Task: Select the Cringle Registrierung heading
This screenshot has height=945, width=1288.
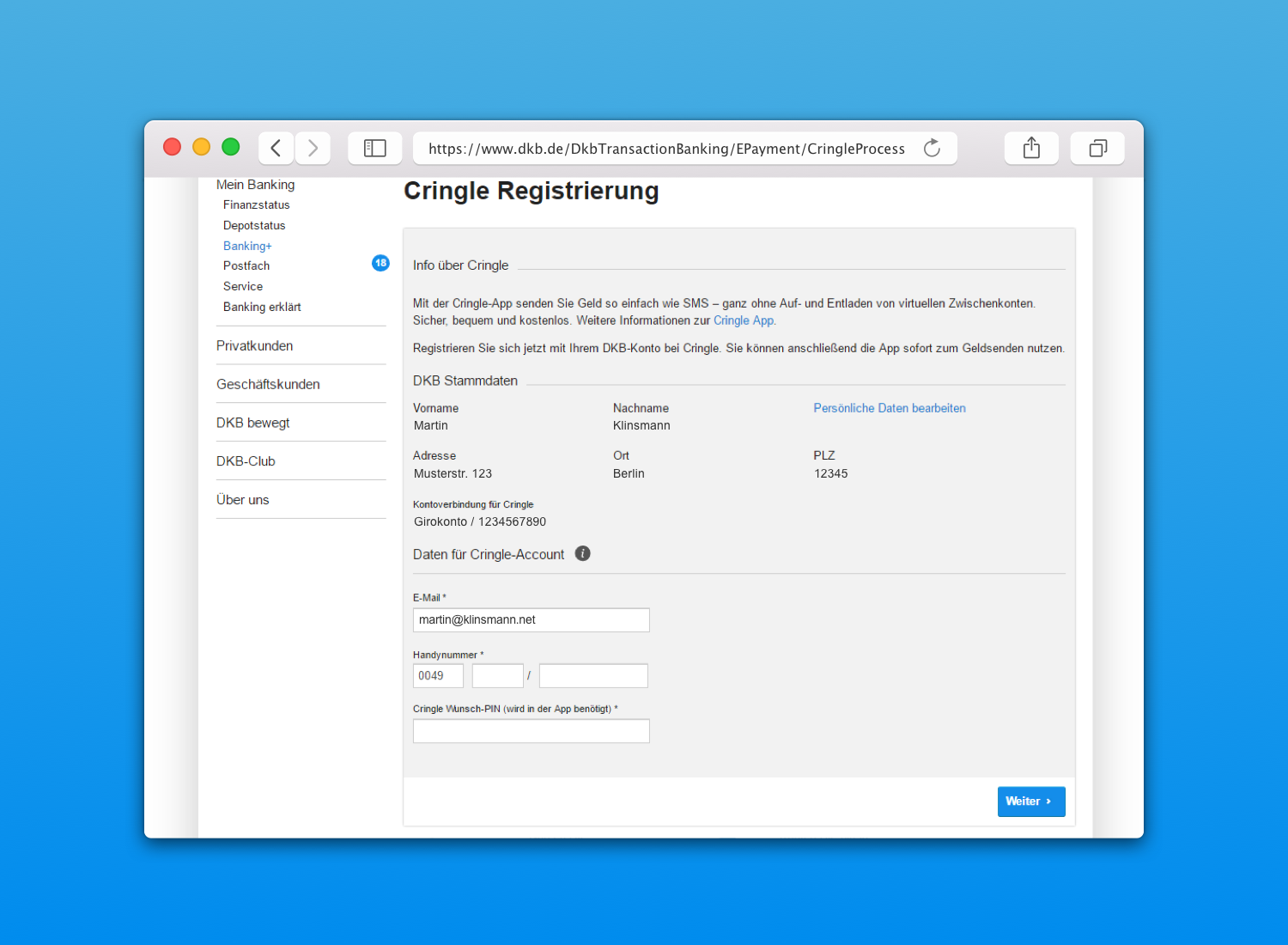Action: point(532,191)
